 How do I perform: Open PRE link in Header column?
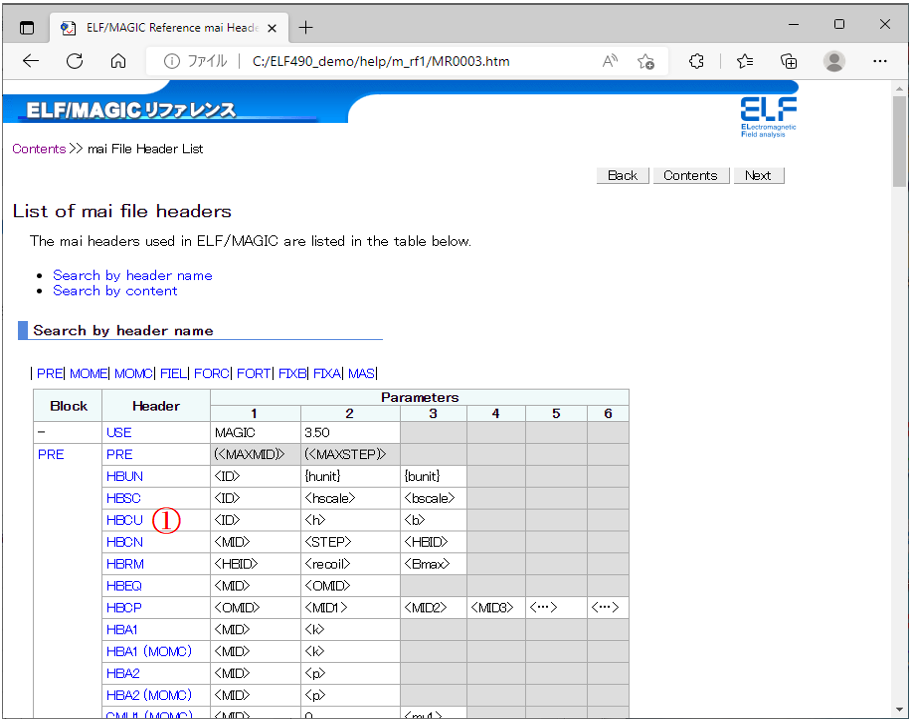[x=119, y=454]
